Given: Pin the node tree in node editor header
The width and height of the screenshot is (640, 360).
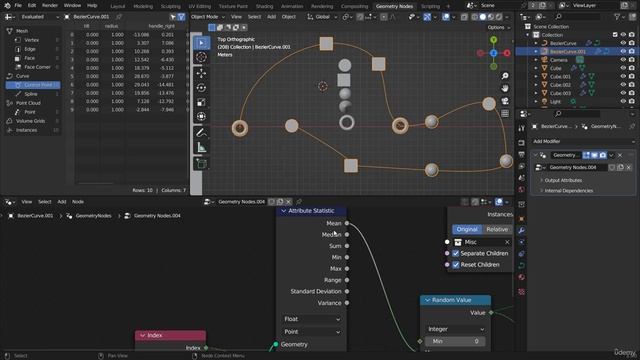Looking at the screenshot, I should (299, 202).
